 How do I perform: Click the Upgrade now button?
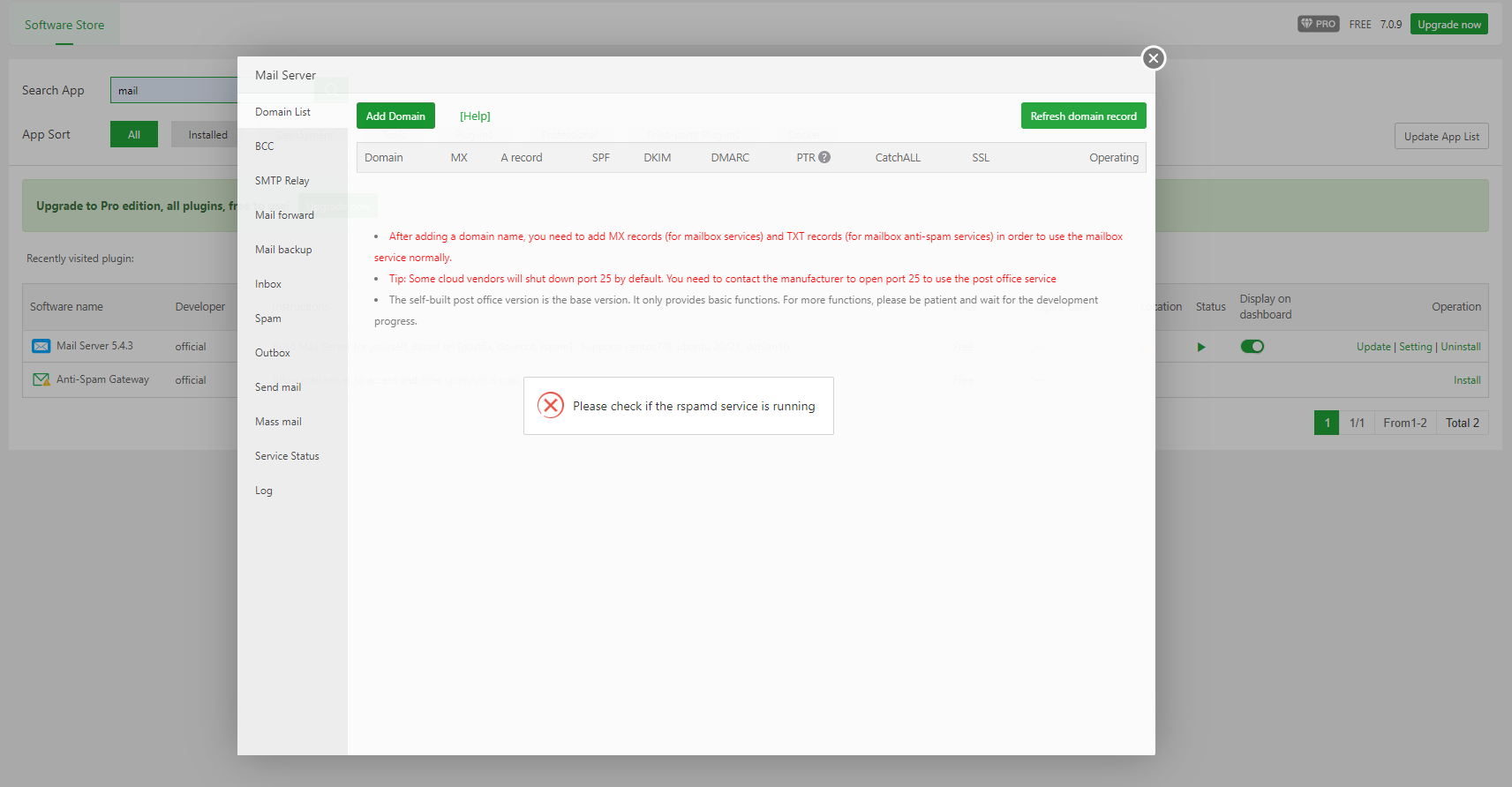(x=1448, y=24)
